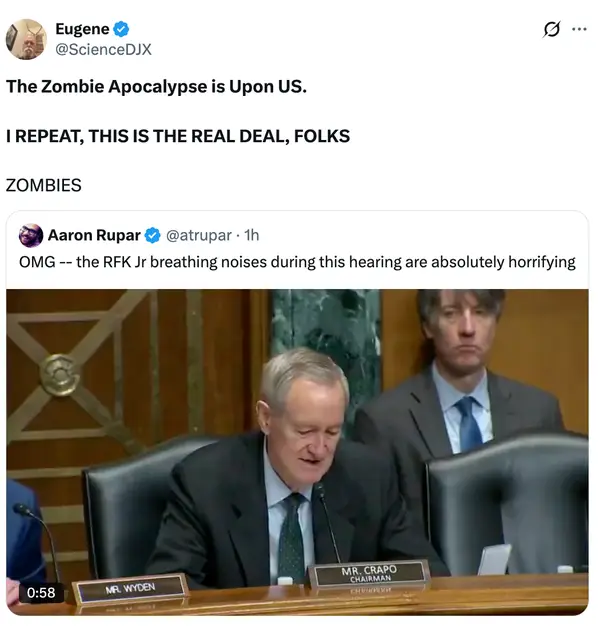This screenshot has width=600, height=626.
Task: Click the 'I REPEAT, THIS IS THE REAL DEAL' line
Action: tap(178, 136)
